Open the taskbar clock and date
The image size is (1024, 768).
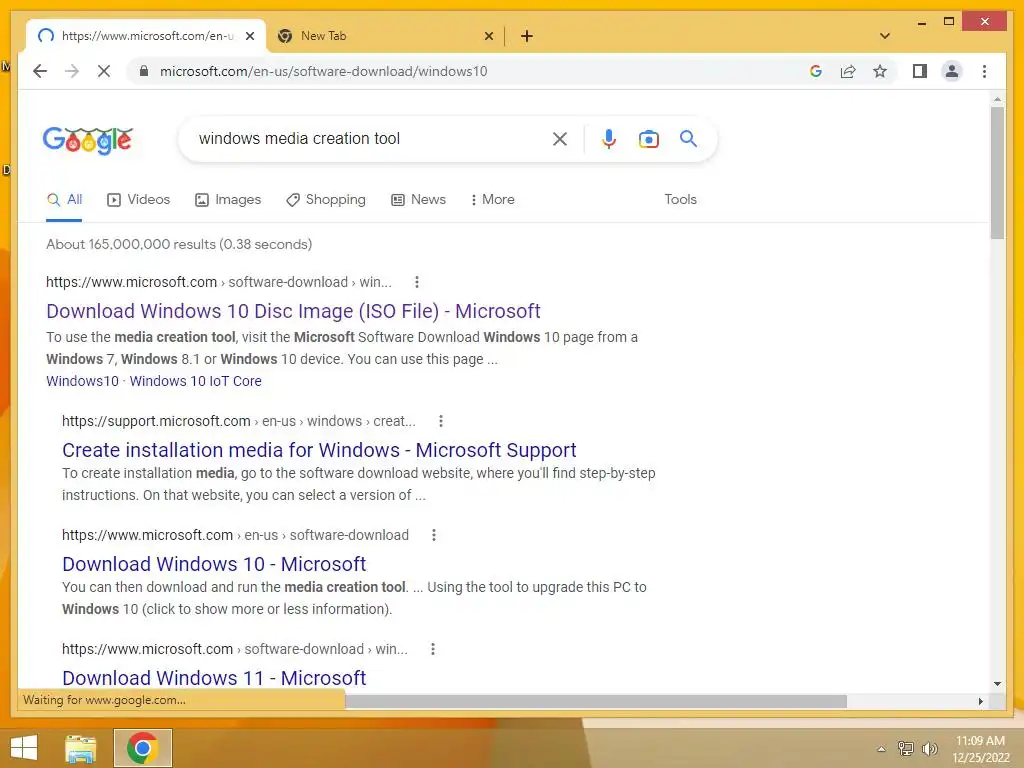click(981, 749)
